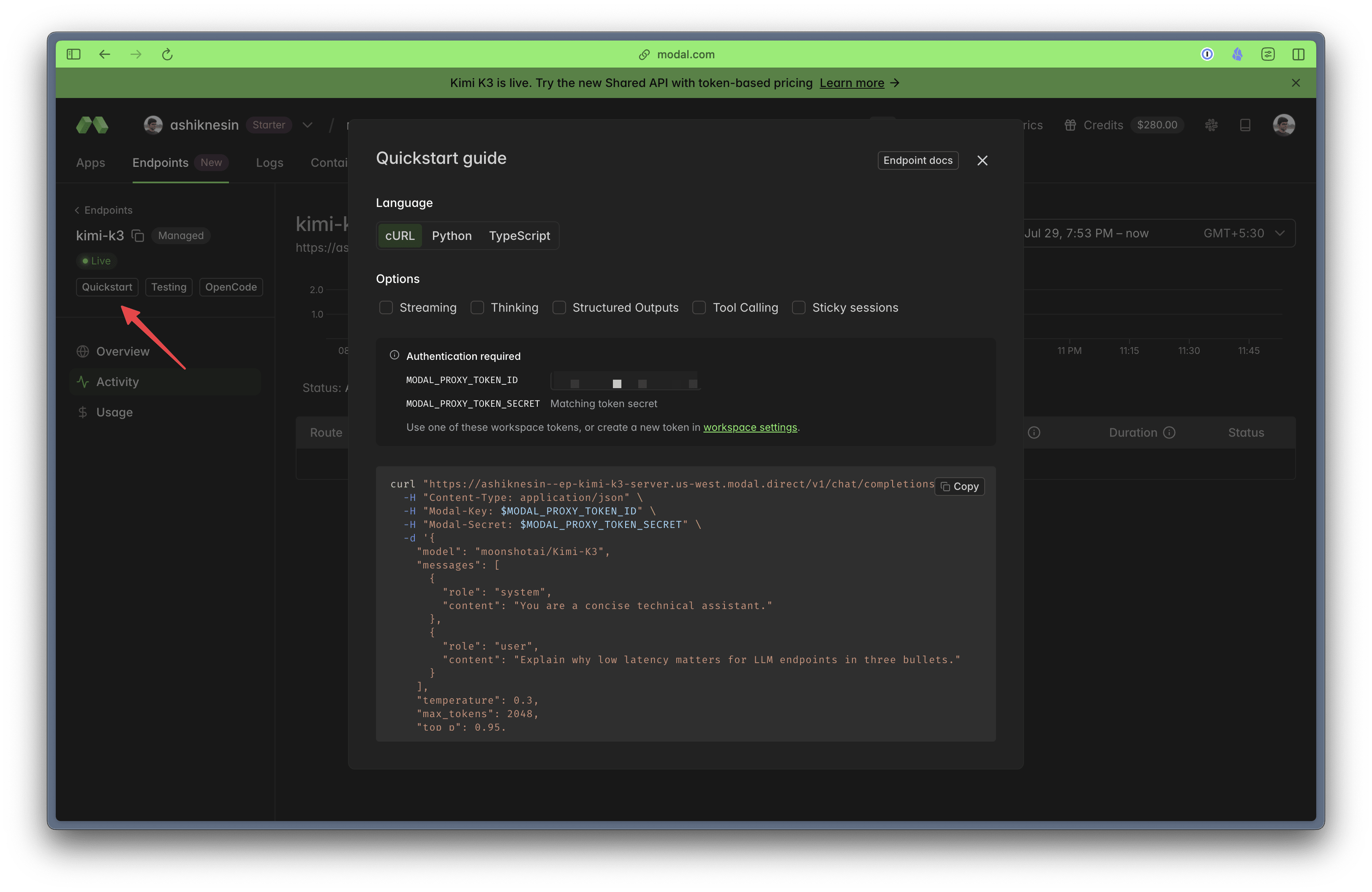Open the Endpoint docs button
The image size is (1372, 892).
tap(918, 161)
